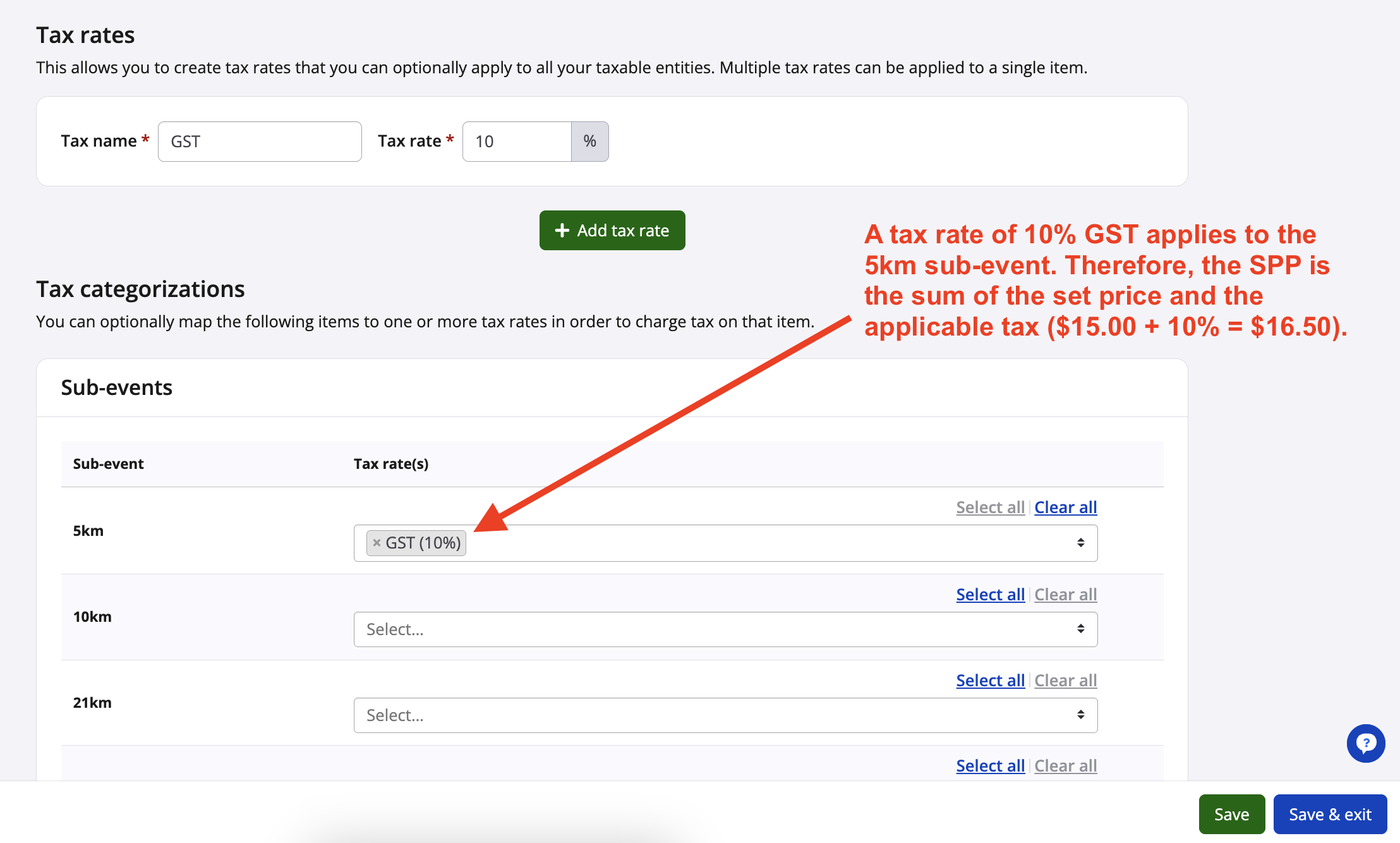Click the help chat bubble icon
The height and width of the screenshot is (843, 1400).
[x=1366, y=743]
